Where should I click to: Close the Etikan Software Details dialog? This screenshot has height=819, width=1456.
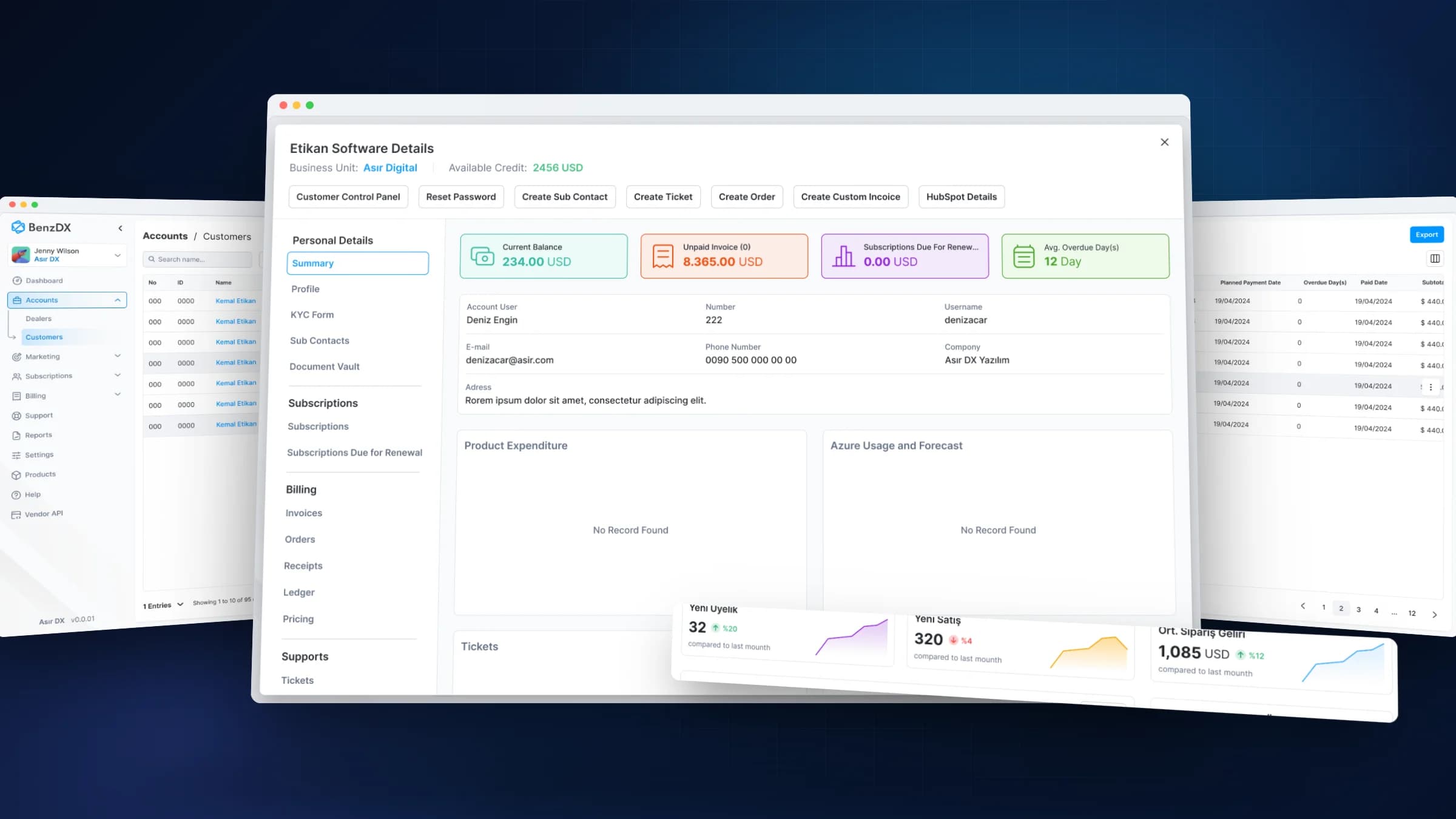click(1164, 142)
